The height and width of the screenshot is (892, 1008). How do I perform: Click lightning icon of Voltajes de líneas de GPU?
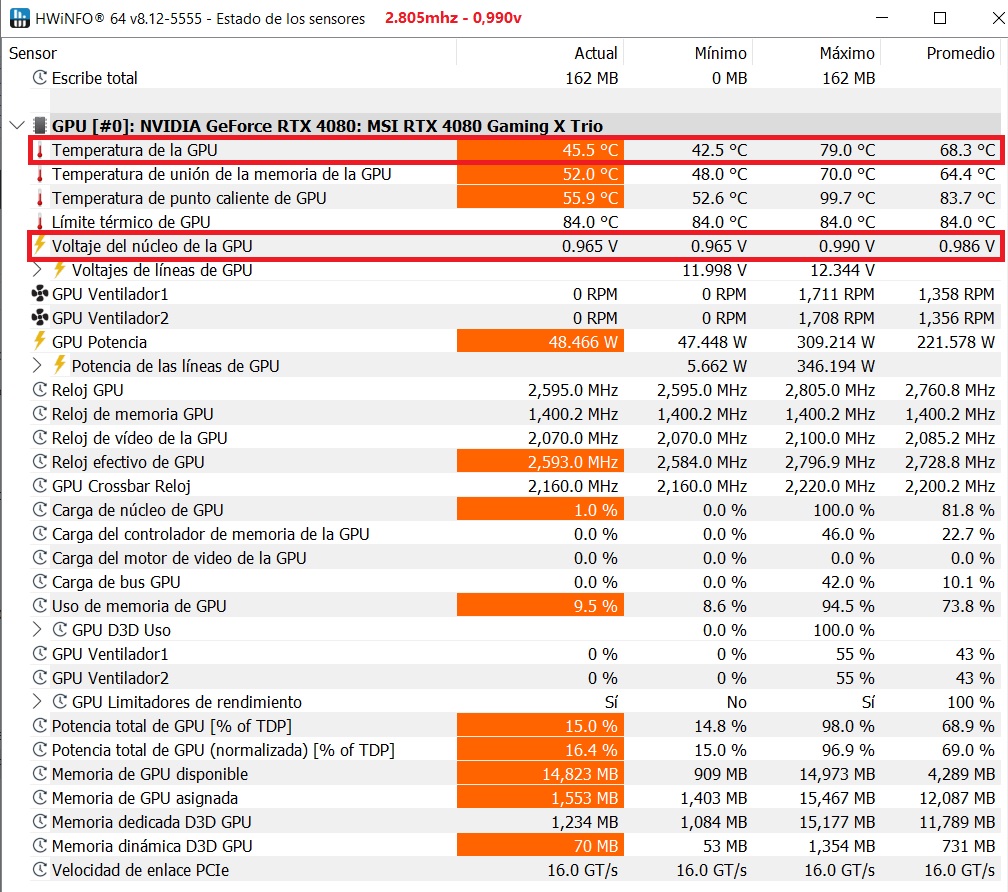(60, 269)
